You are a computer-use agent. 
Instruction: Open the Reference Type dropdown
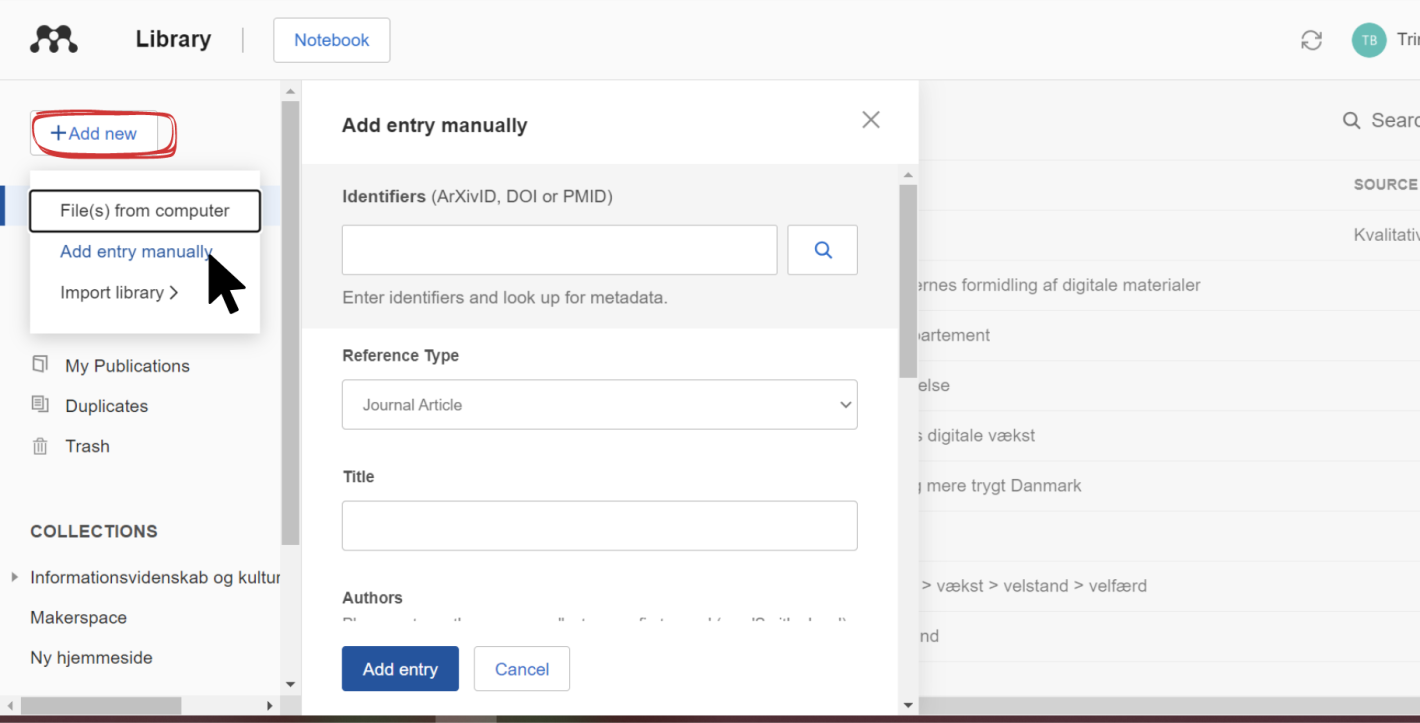tap(600, 405)
